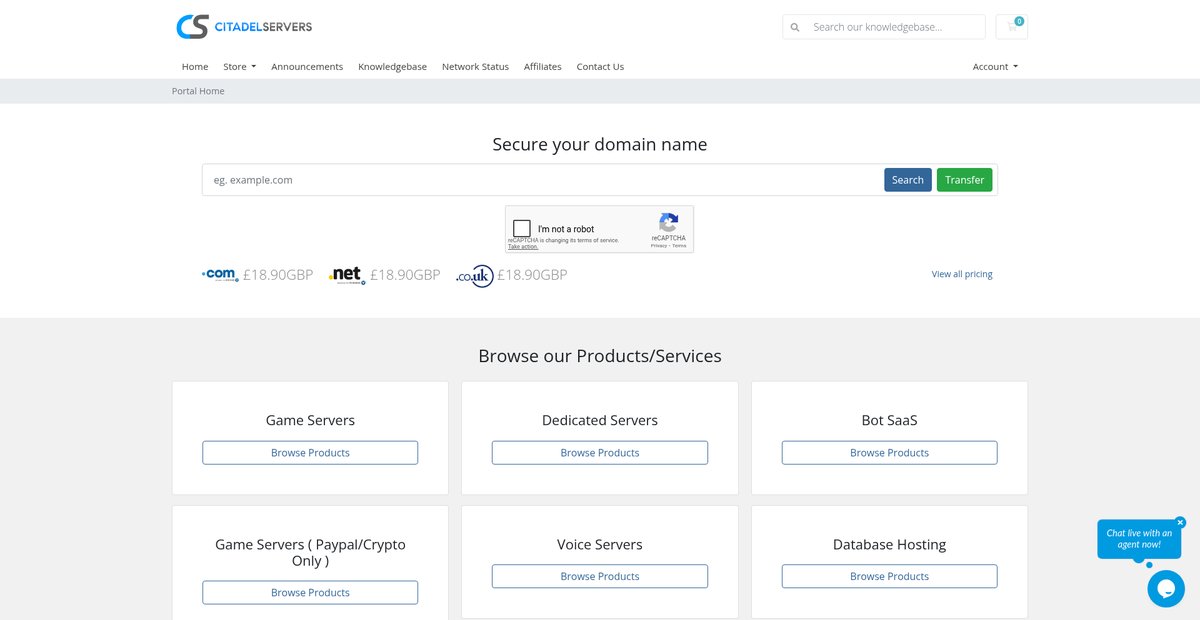Browse Products under Game Servers Paypal/Crypto Only

[310, 593]
